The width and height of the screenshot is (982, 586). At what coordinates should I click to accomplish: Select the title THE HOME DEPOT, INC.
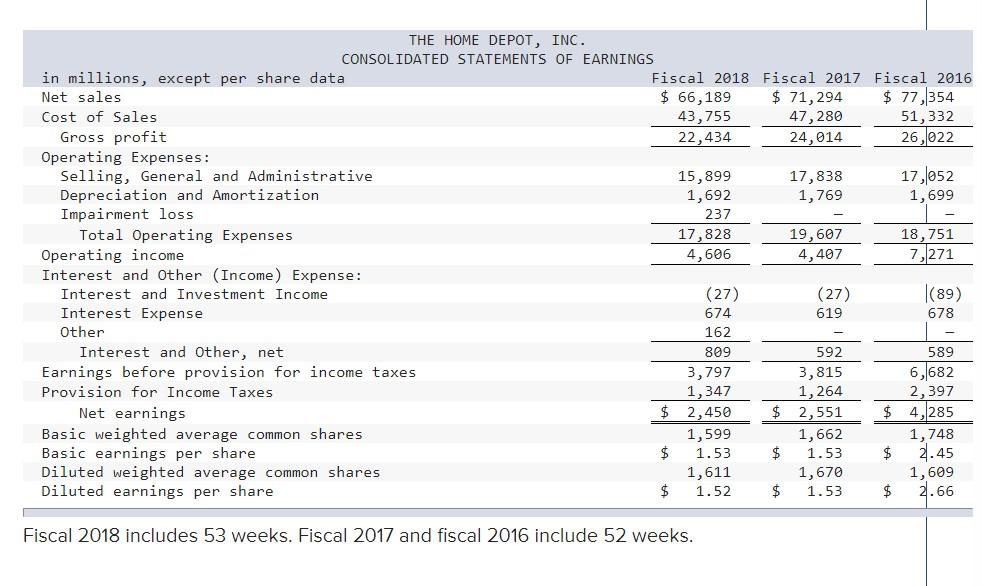click(497, 41)
